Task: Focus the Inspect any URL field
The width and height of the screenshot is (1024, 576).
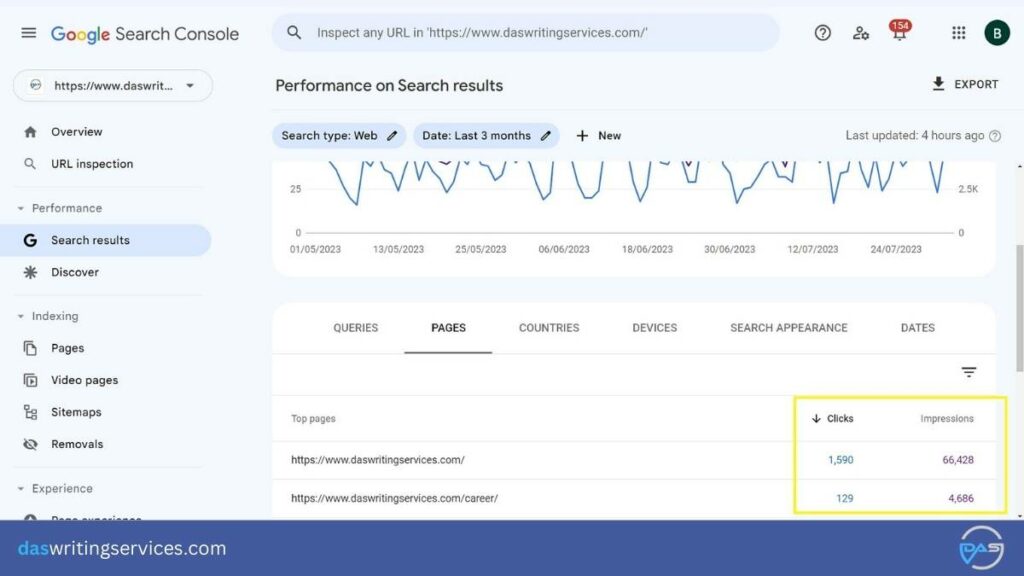Action: point(526,33)
